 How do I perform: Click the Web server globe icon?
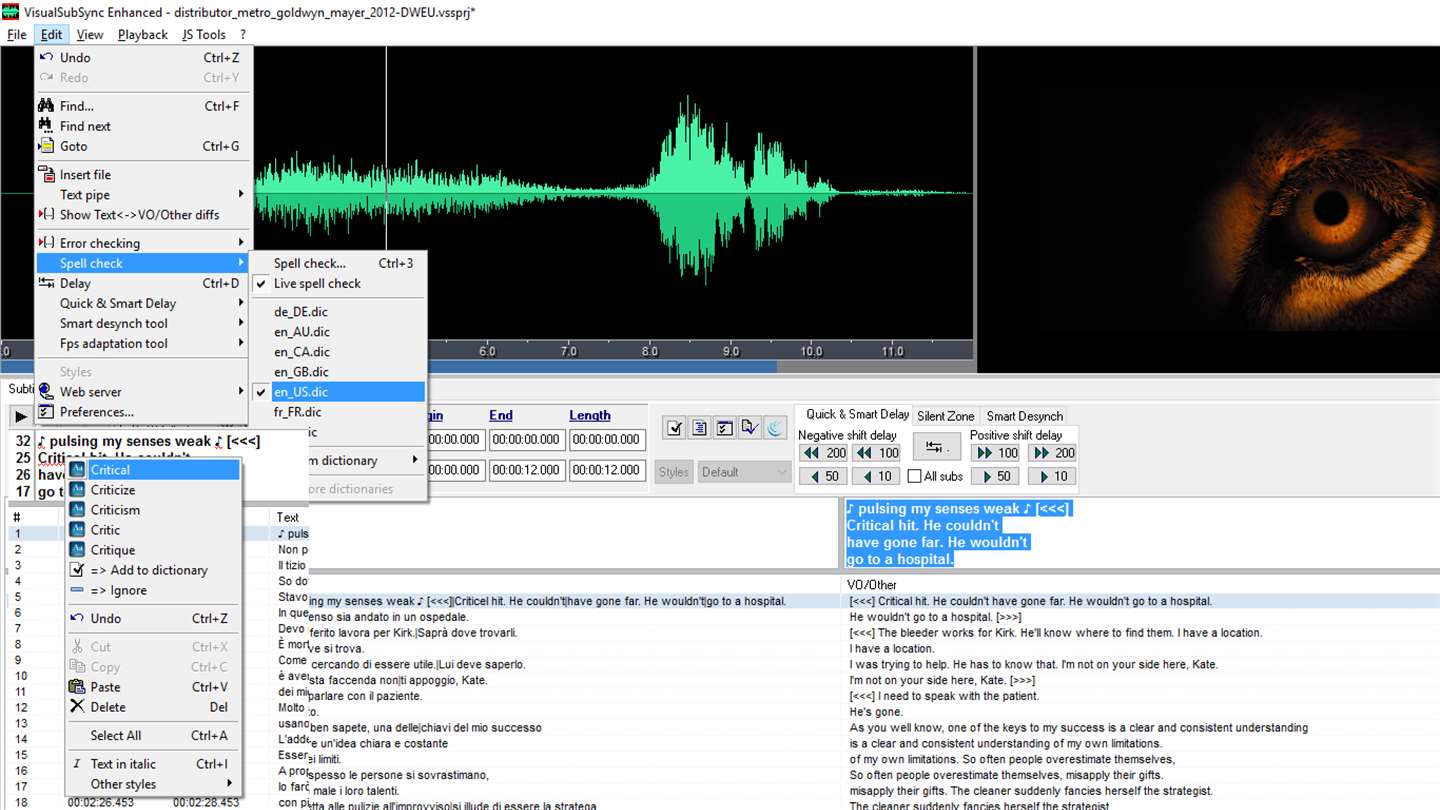click(46, 392)
